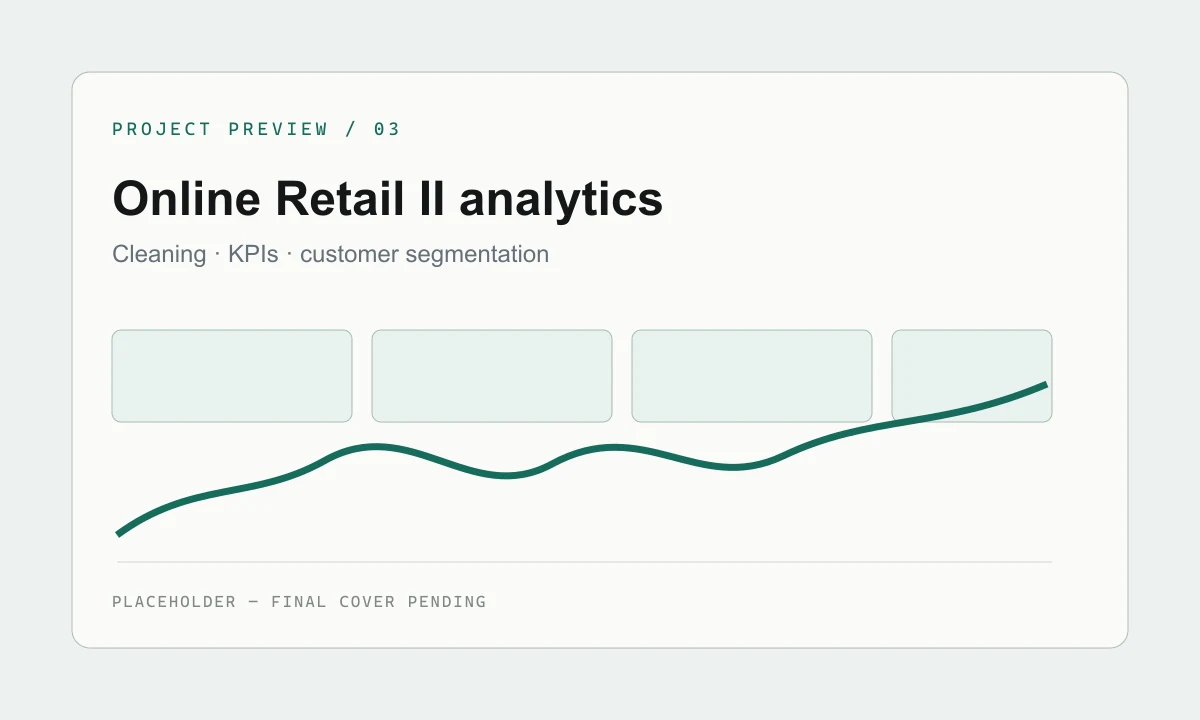Click the first dip of the trend line
The image size is (1200, 720).
(506, 475)
